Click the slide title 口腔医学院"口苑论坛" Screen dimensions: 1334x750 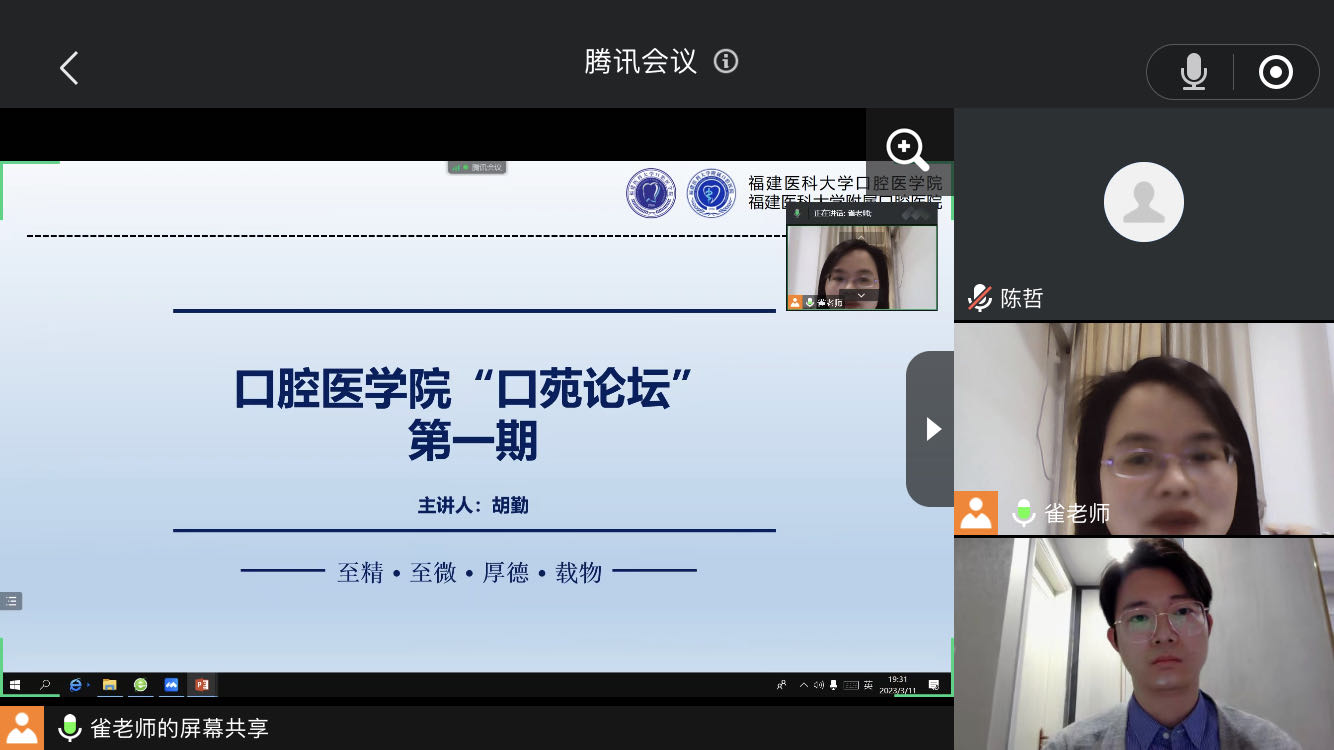tap(465, 388)
